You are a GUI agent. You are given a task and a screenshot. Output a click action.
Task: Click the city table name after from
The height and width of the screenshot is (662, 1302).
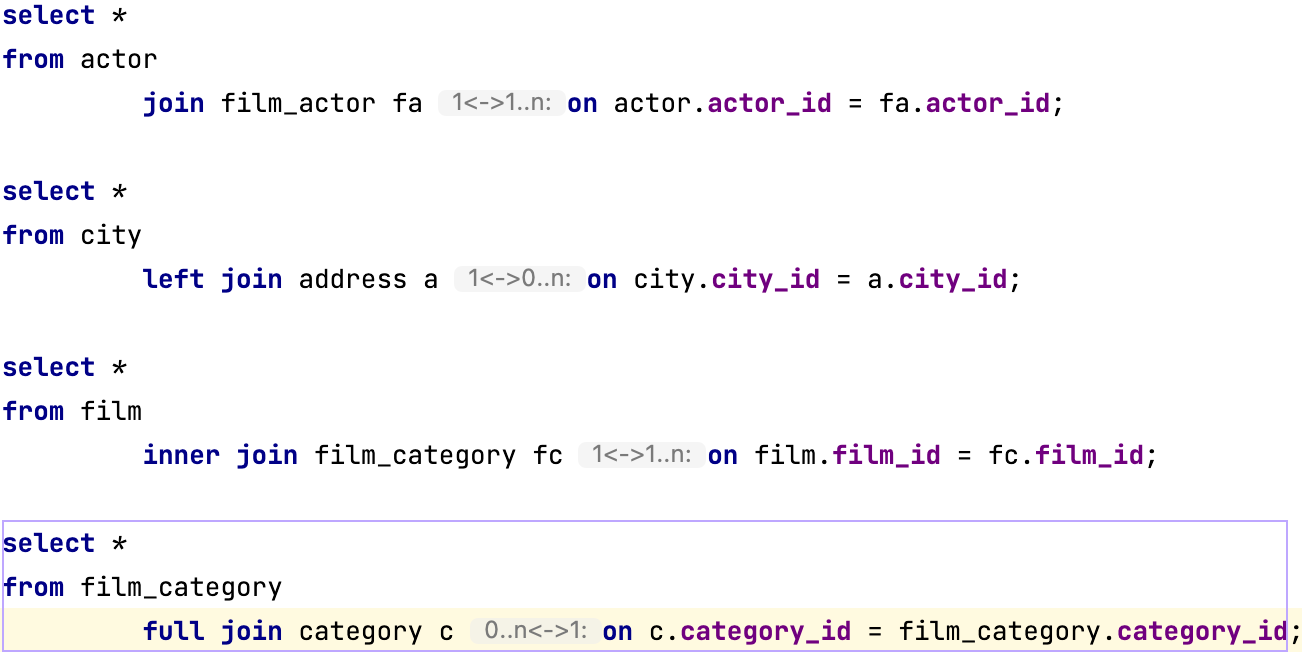[110, 235]
